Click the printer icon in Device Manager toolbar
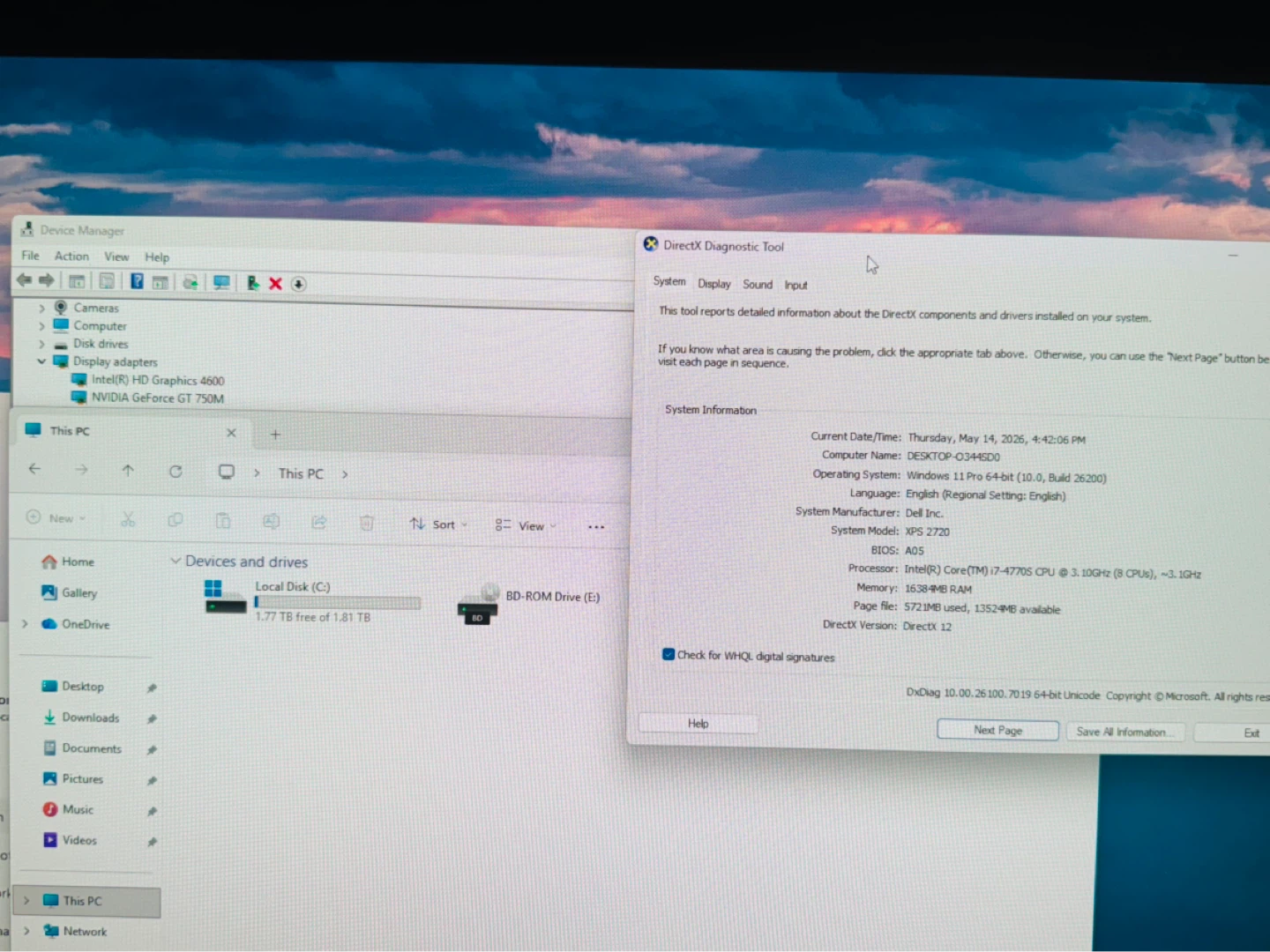Screen dimensions: 1270x952 190,282
